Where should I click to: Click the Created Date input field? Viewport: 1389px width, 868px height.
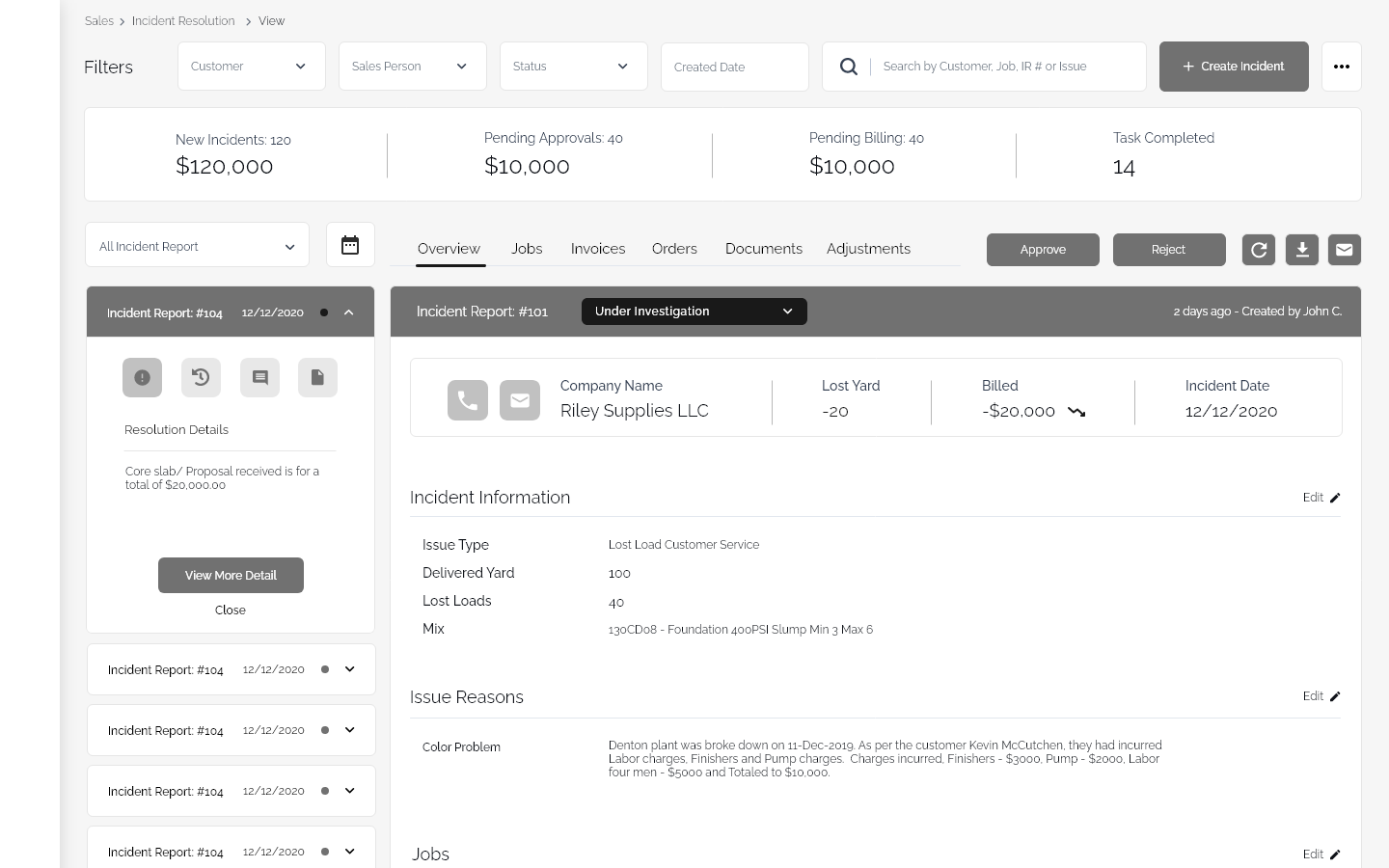[735, 67]
